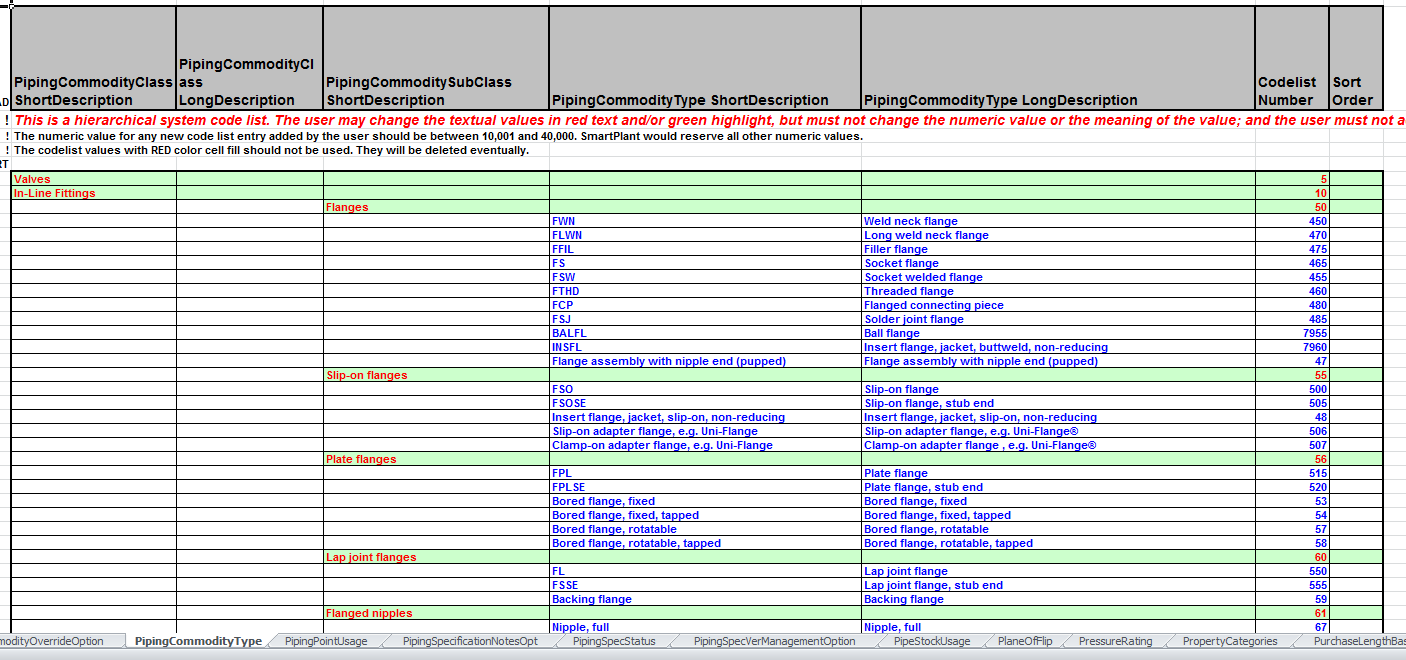Select the PressureRating sheet tab
The image size is (1406, 660).
pos(1115,641)
